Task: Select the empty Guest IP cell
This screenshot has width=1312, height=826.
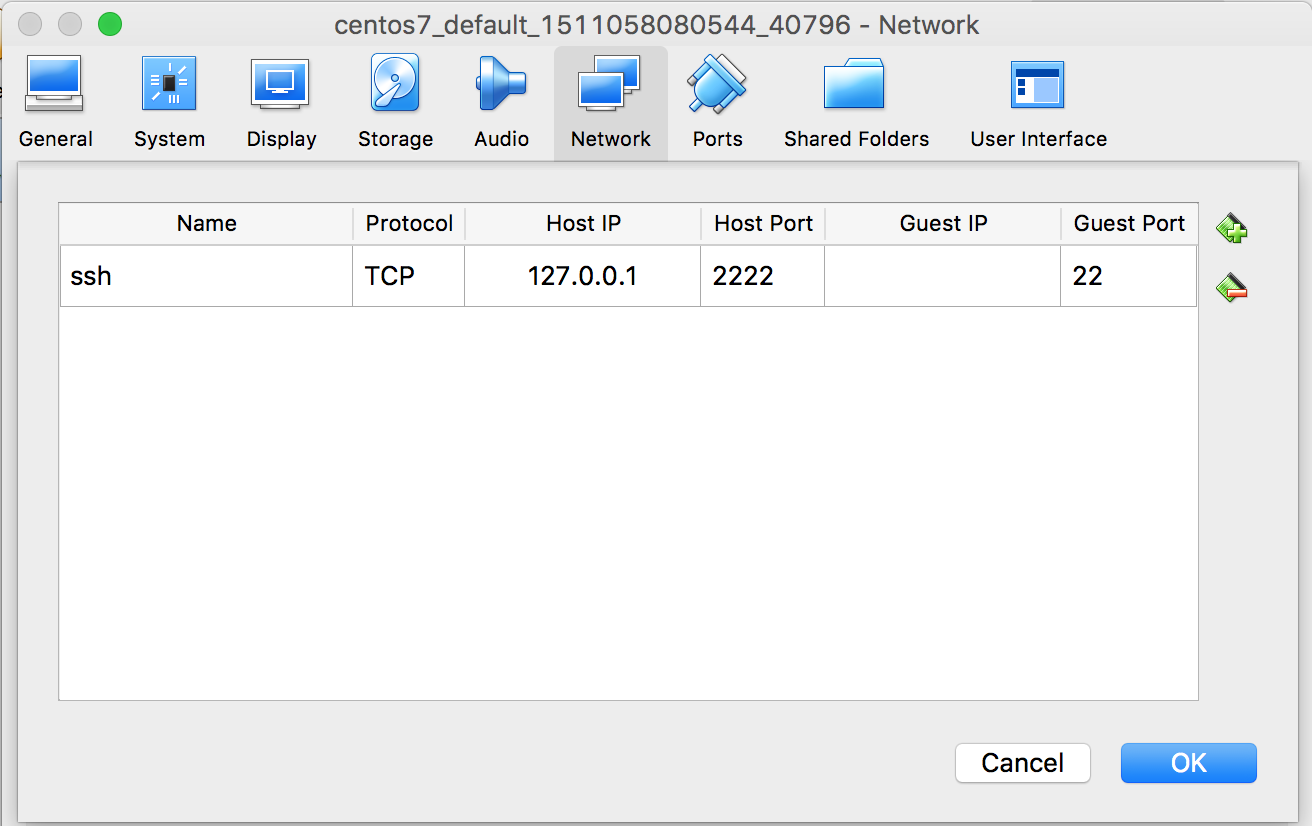Action: (942, 276)
